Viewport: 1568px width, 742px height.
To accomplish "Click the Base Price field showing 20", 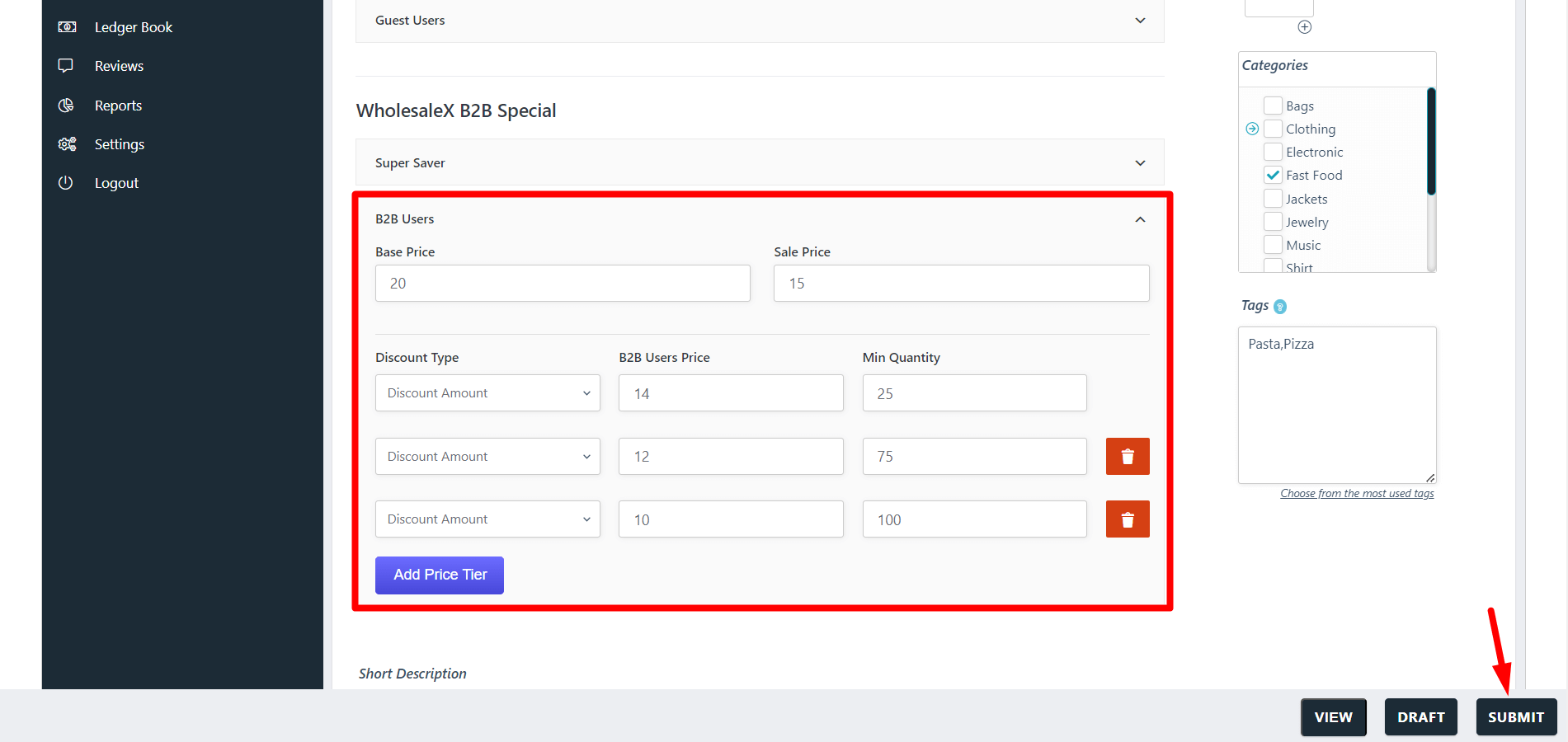I will click(563, 283).
